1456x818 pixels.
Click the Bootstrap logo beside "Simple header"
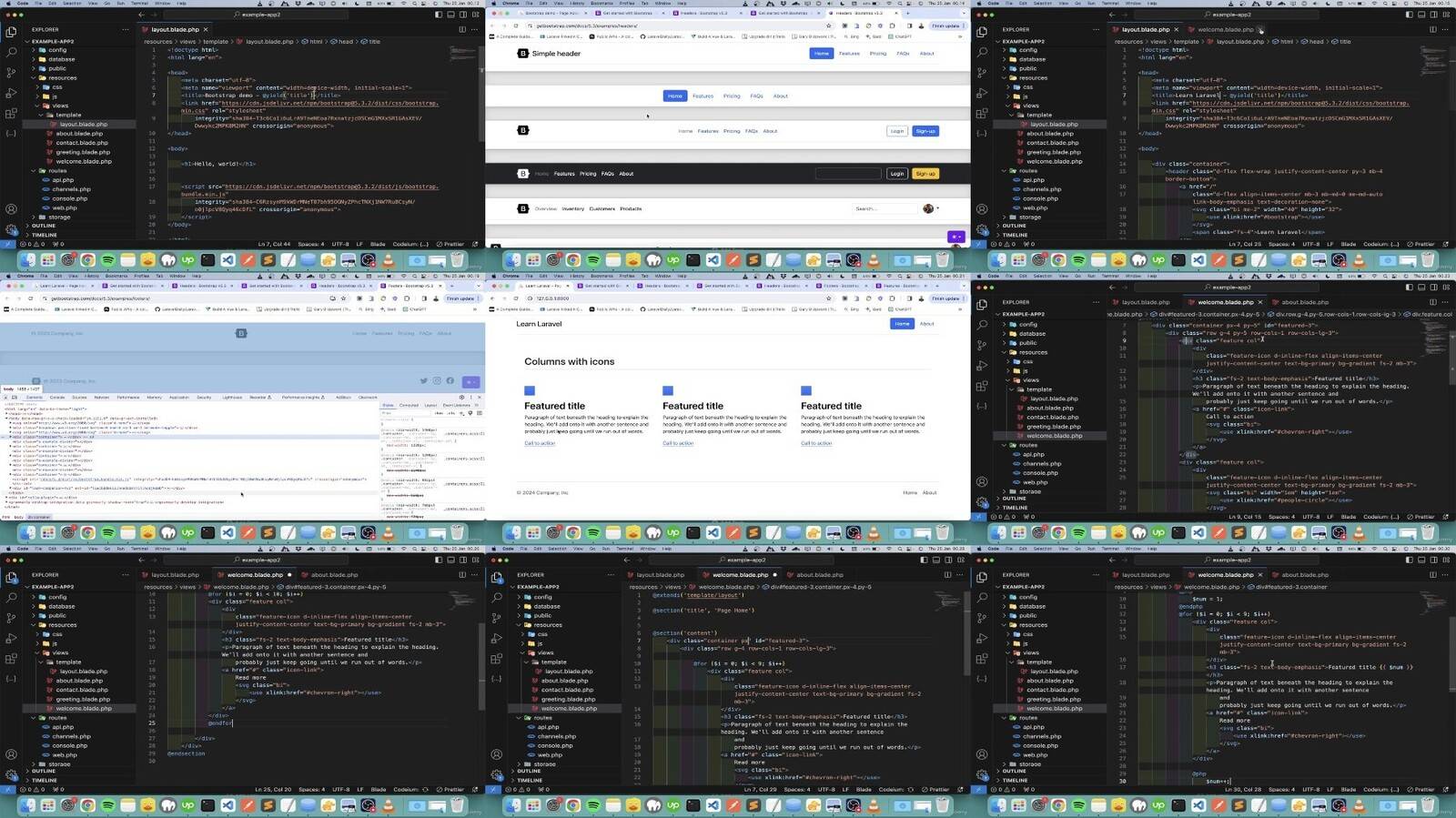522,54
